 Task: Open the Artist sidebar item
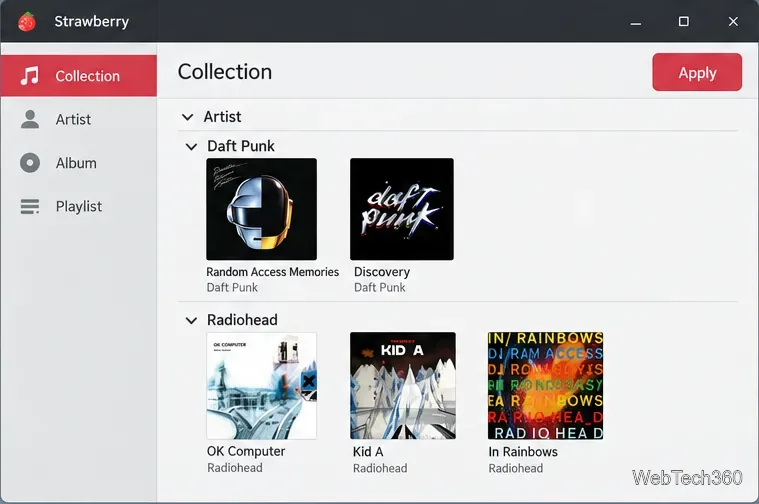(x=78, y=119)
